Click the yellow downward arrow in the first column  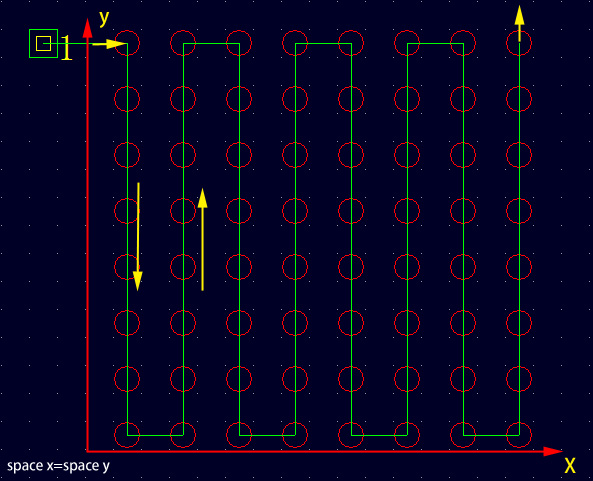click(138, 237)
